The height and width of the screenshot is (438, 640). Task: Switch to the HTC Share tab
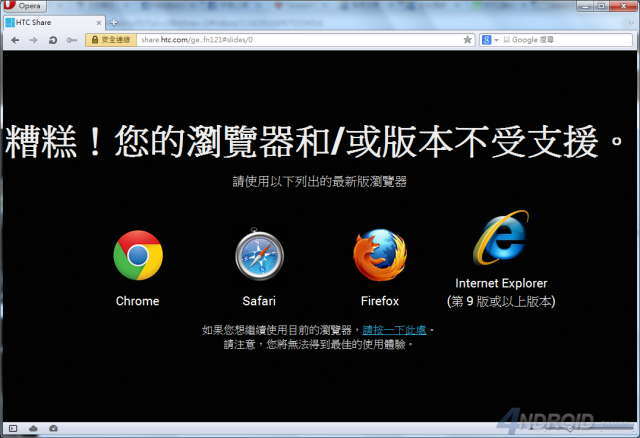pyautogui.click(x=53, y=22)
